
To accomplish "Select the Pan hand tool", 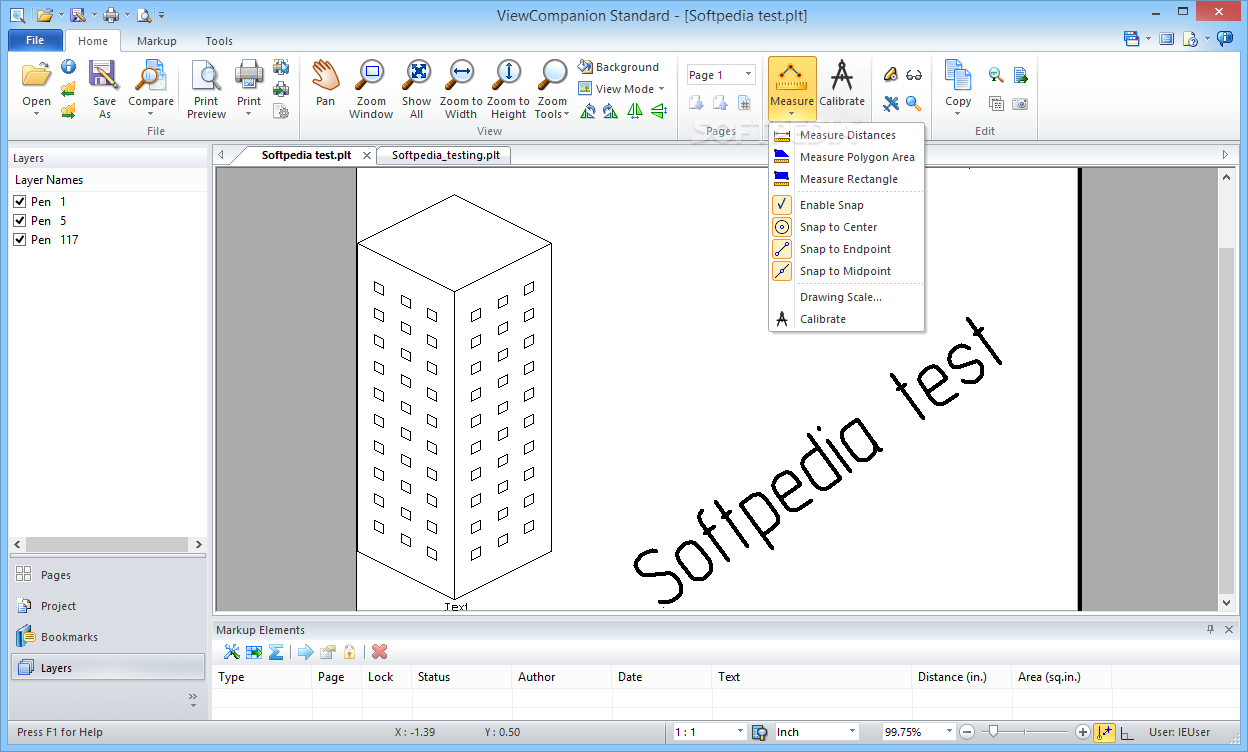I will click(x=325, y=83).
